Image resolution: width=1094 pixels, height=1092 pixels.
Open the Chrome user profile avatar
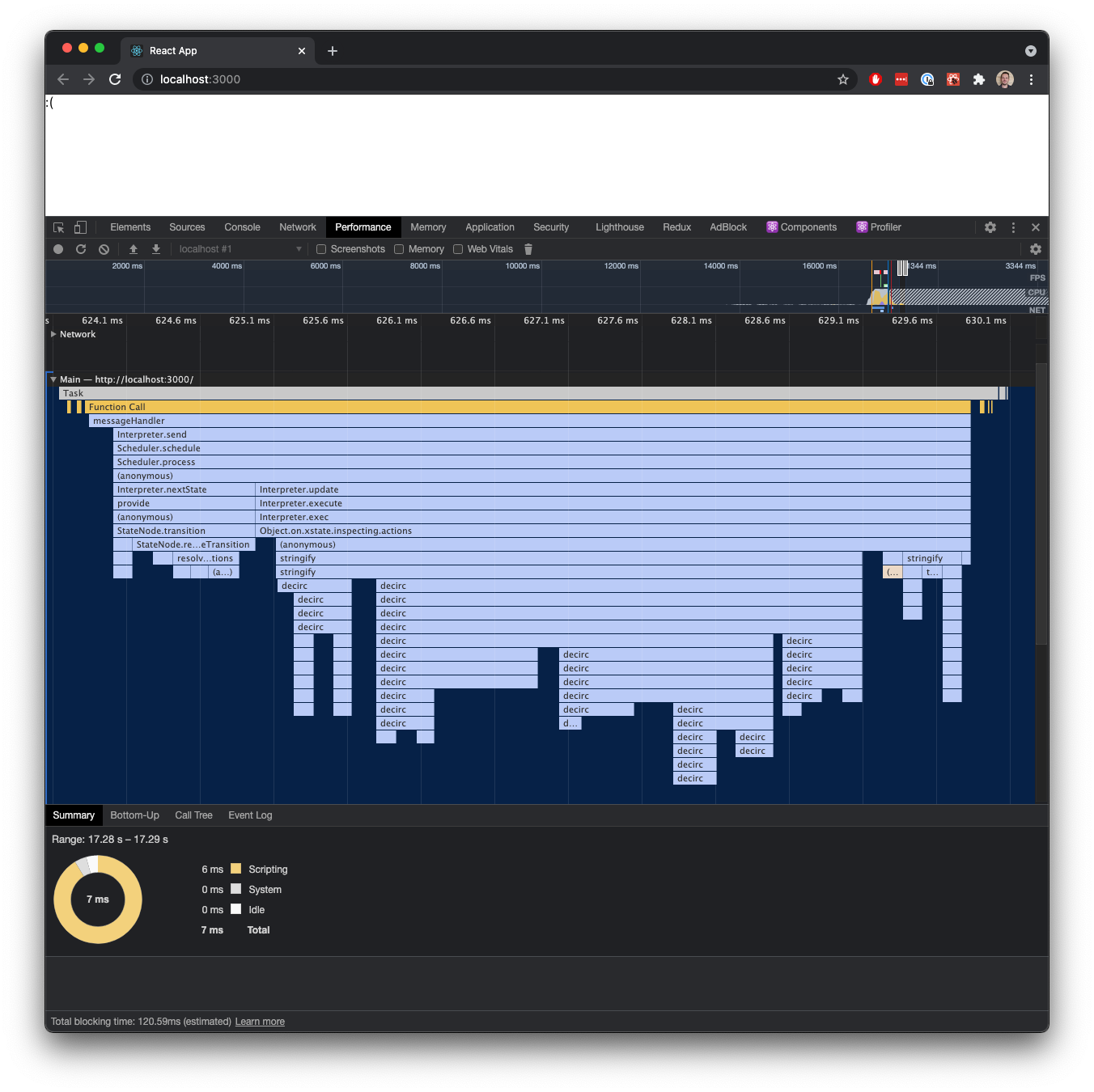click(x=1005, y=79)
